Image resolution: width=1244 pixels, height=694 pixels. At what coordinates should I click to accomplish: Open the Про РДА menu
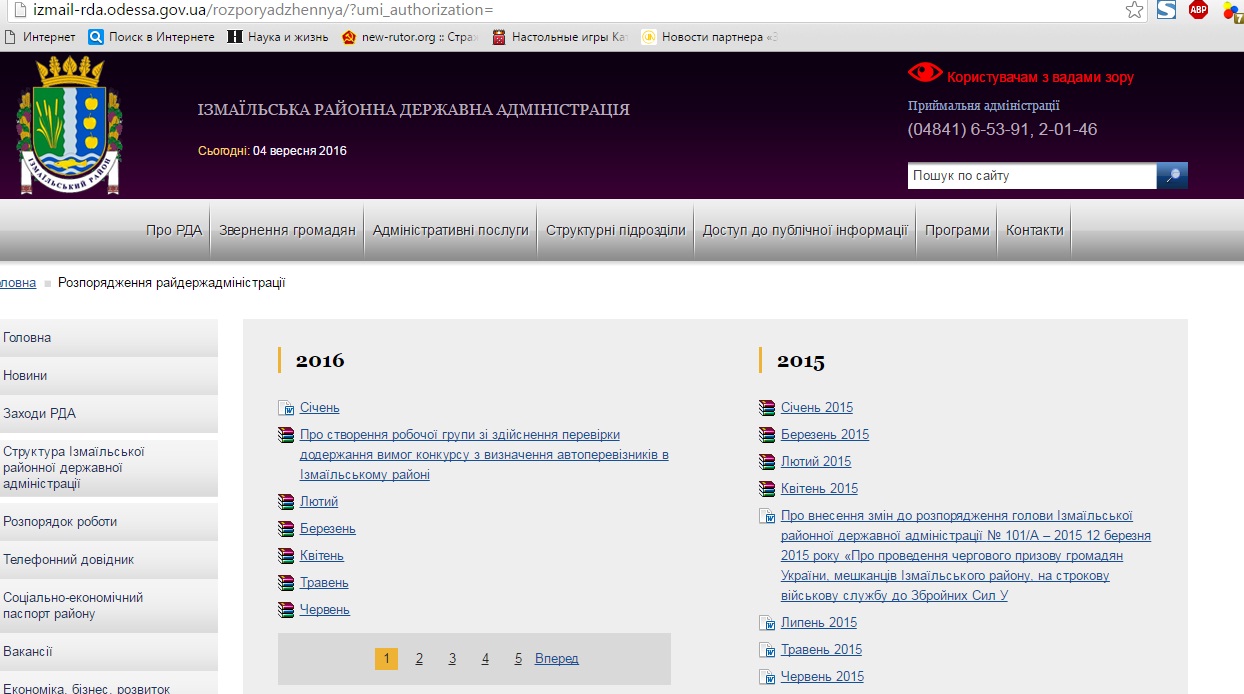click(174, 230)
